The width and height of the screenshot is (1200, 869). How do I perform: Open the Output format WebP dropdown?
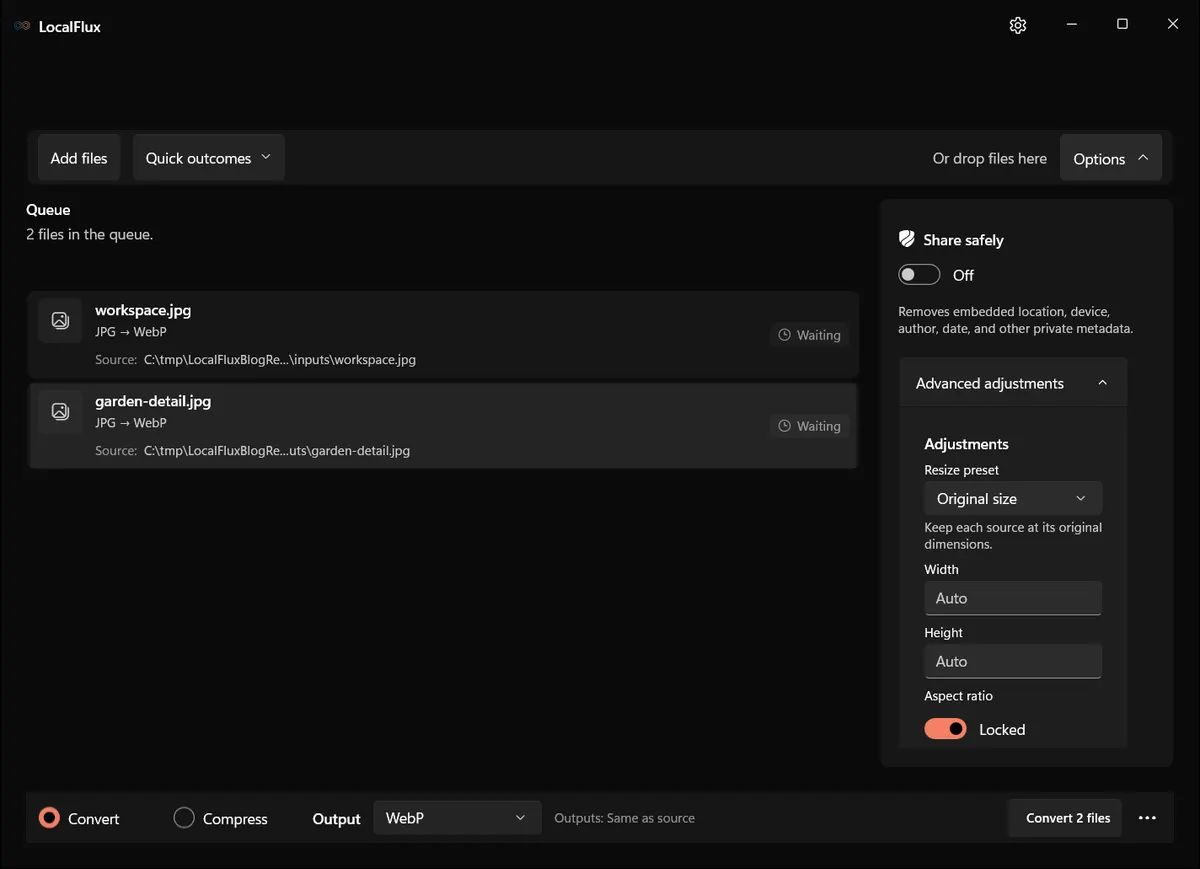tap(457, 818)
